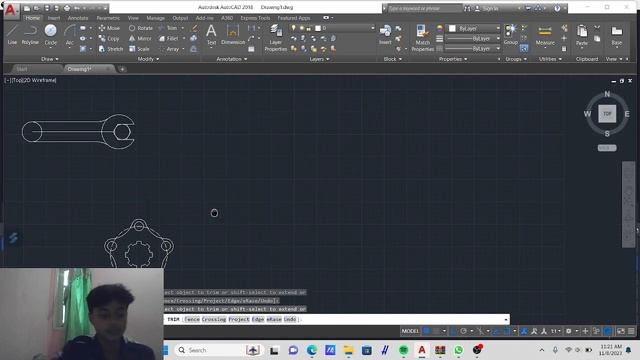
Task: Open the Home ribbon tab
Action: (32, 18)
